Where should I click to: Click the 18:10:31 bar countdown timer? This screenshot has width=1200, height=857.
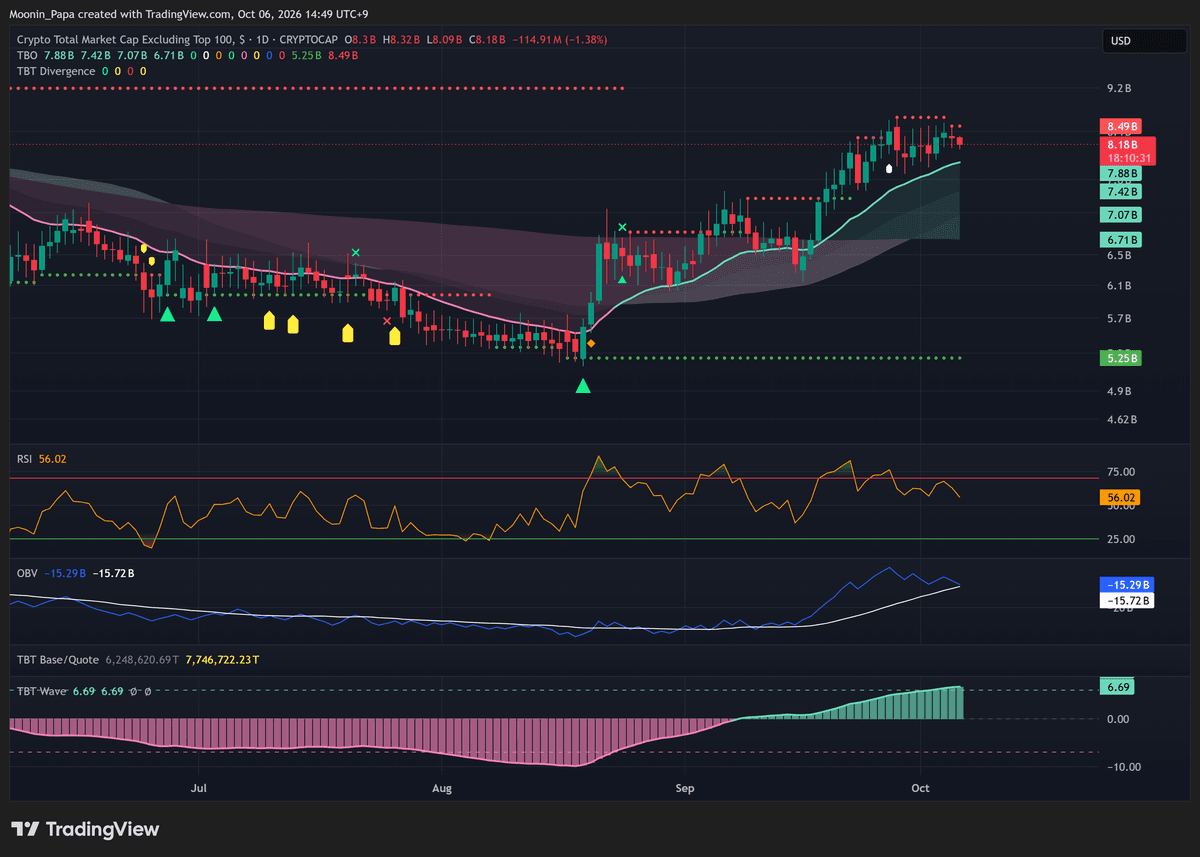click(x=1129, y=158)
